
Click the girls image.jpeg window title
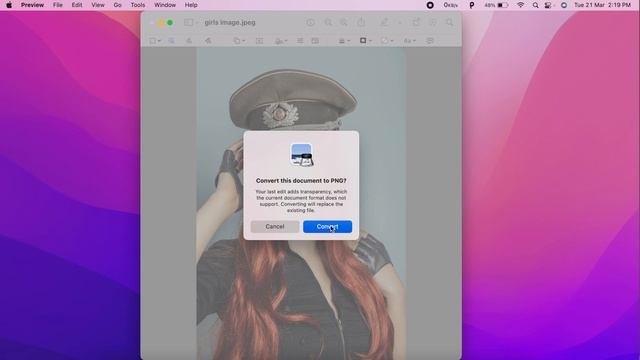click(x=230, y=22)
